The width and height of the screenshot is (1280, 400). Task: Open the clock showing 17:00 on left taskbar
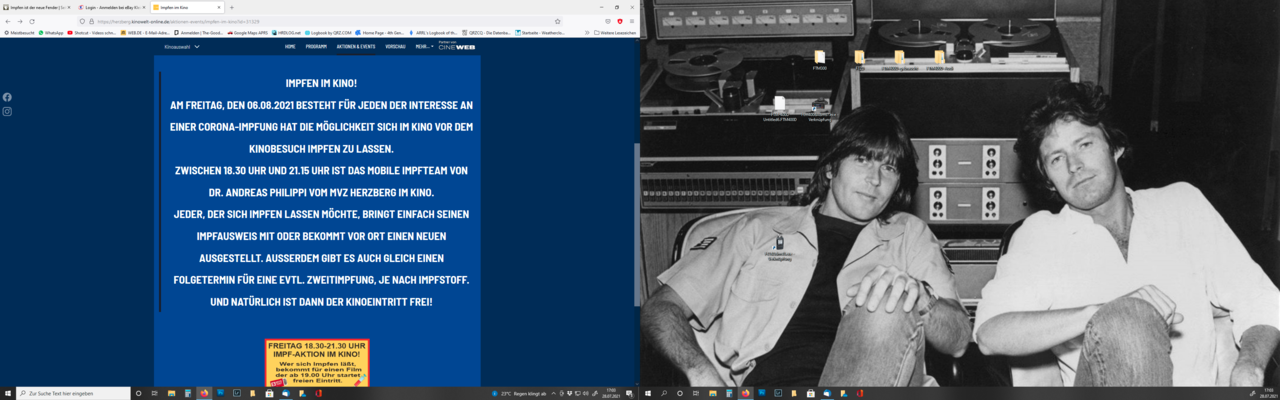pos(610,393)
